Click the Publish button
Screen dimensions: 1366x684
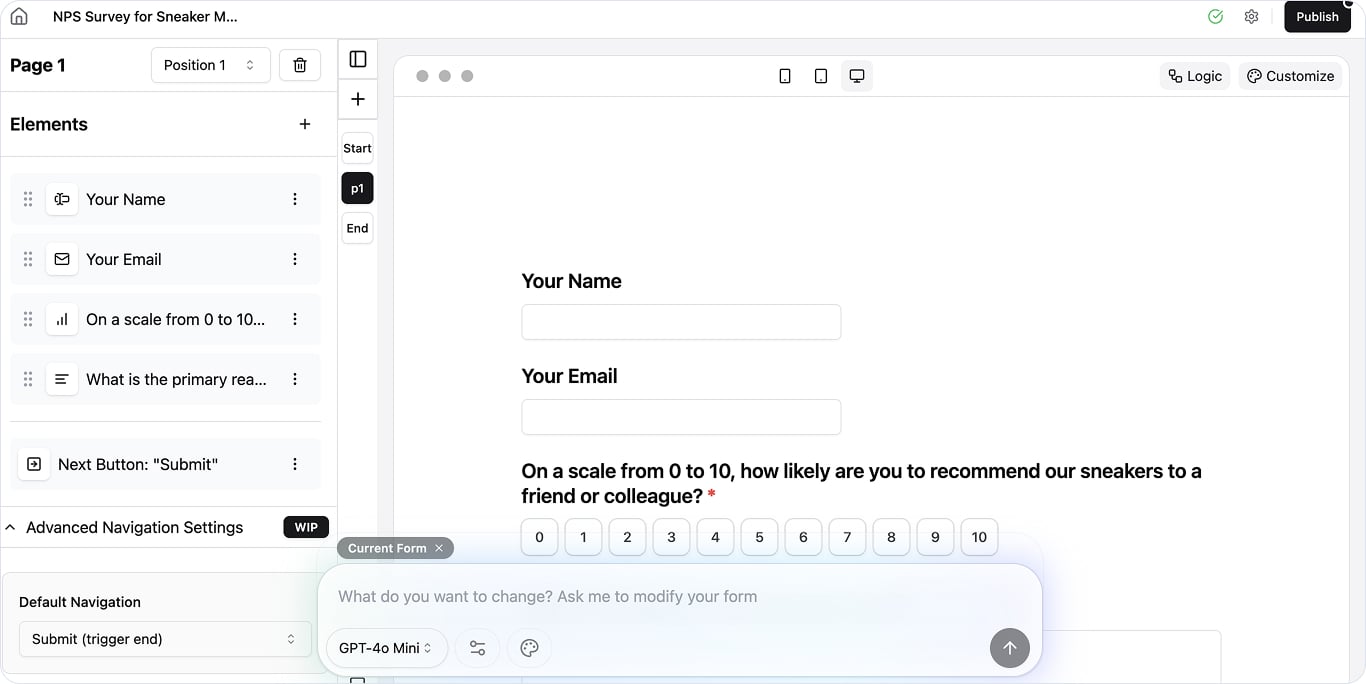pyautogui.click(x=1317, y=17)
